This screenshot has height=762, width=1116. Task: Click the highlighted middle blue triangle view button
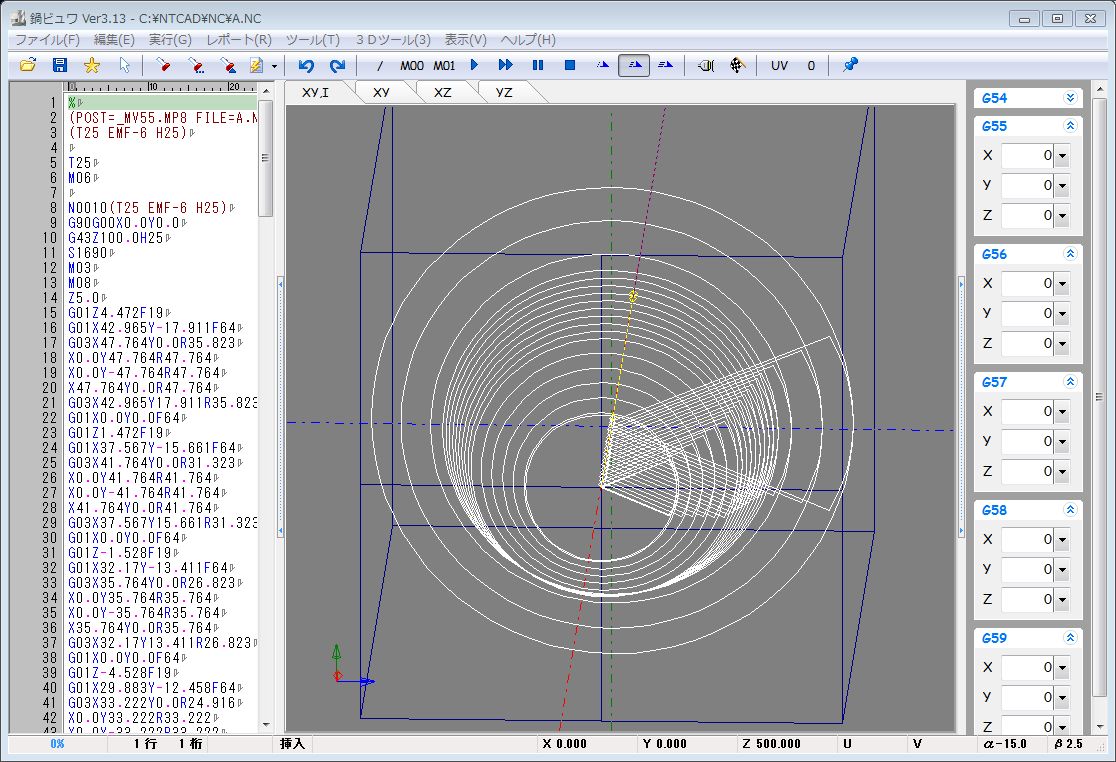point(634,65)
